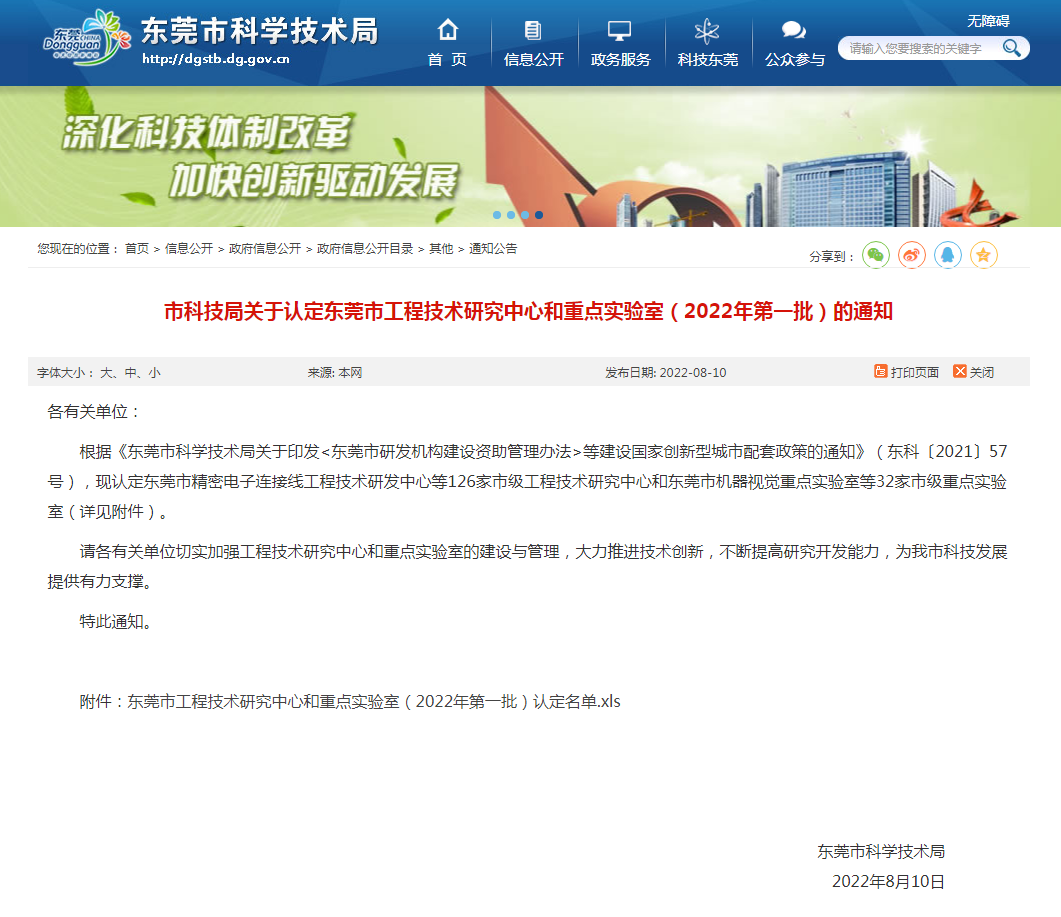This screenshot has width=1061, height=917.
Task: Share the page via QQ penguin icon
Action: point(948,255)
